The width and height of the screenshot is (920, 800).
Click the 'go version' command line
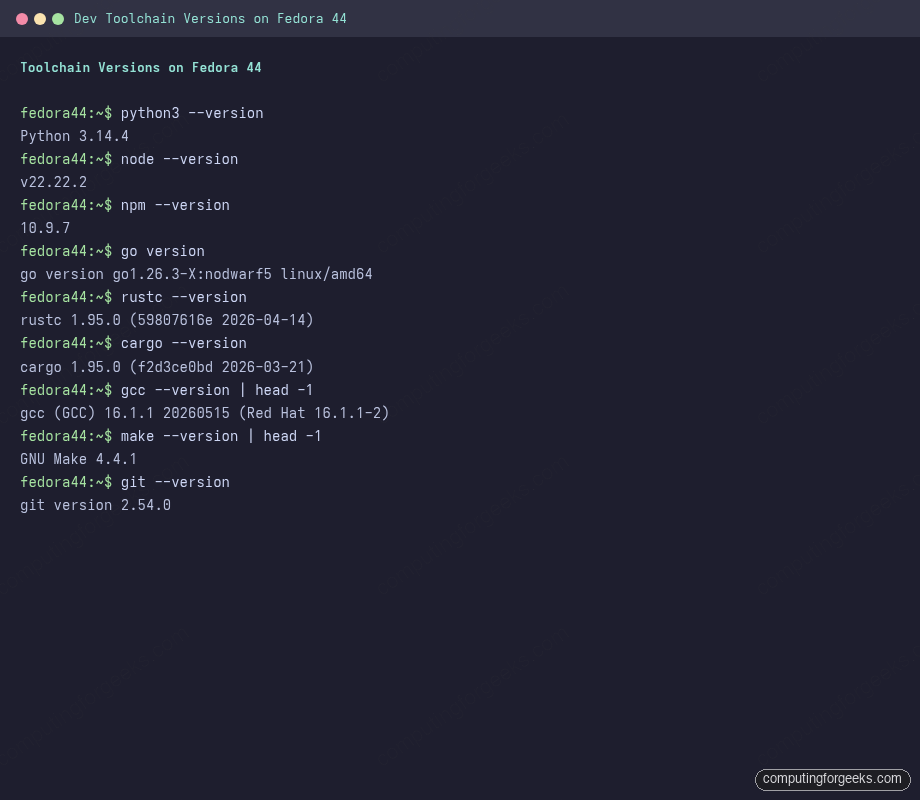click(163, 251)
